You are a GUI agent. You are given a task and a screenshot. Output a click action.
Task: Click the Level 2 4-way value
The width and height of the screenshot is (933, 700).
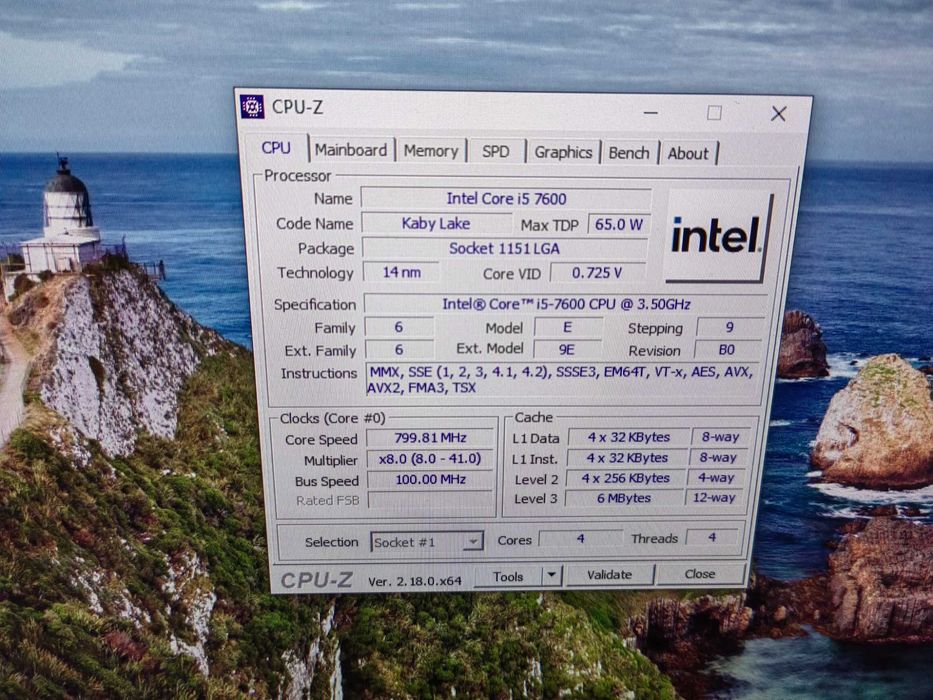(x=716, y=477)
